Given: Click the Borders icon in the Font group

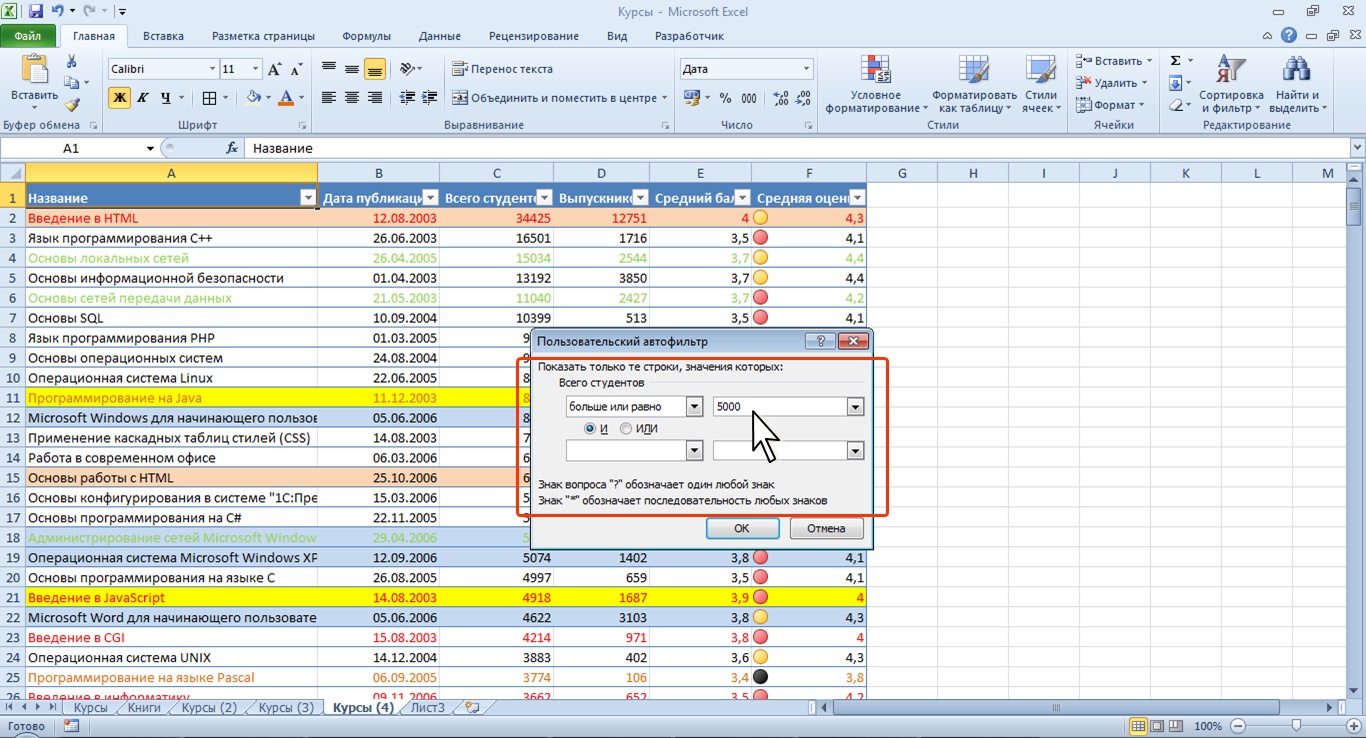Looking at the screenshot, I should (209, 98).
